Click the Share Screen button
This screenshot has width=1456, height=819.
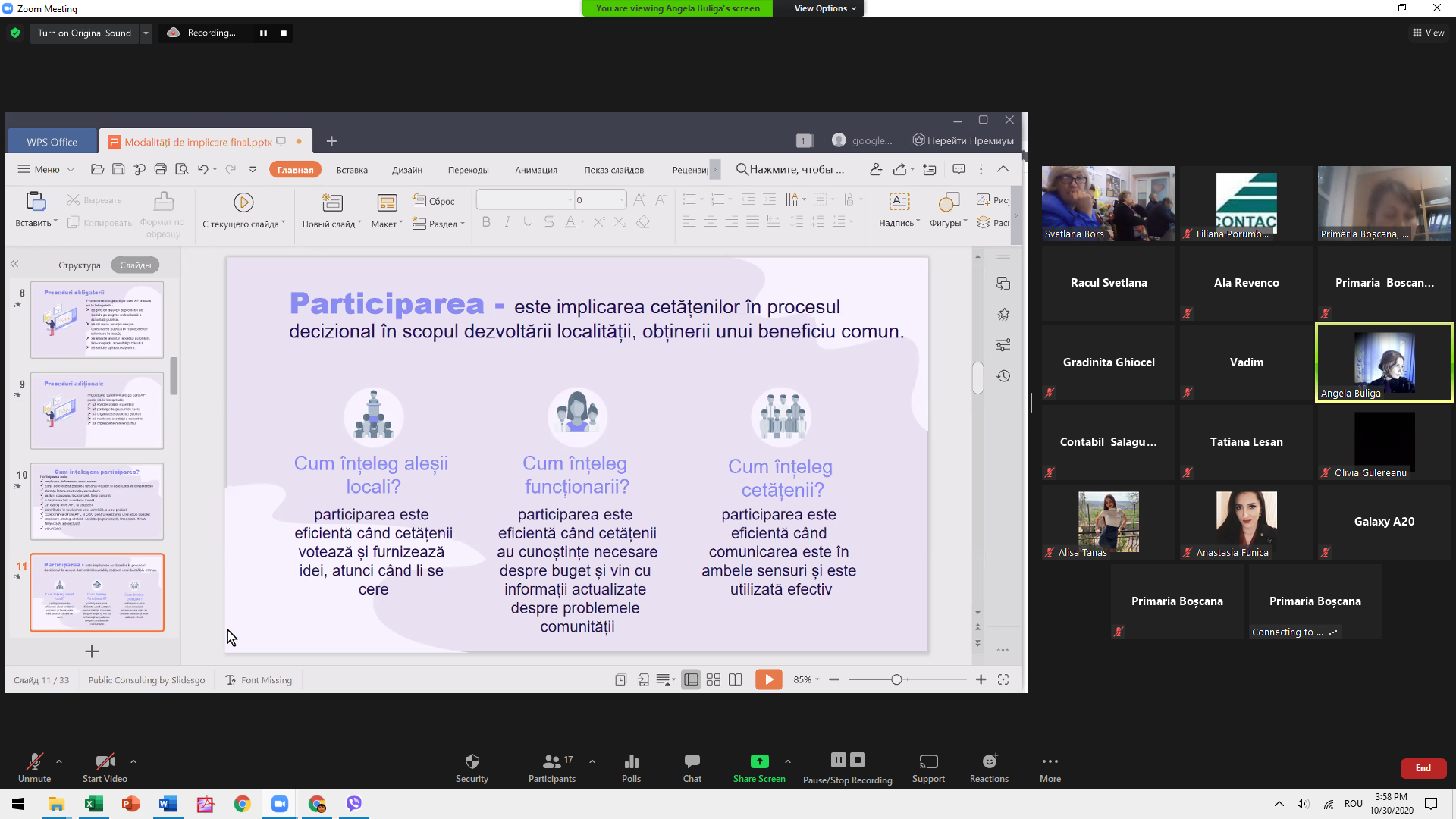(x=759, y=767)
